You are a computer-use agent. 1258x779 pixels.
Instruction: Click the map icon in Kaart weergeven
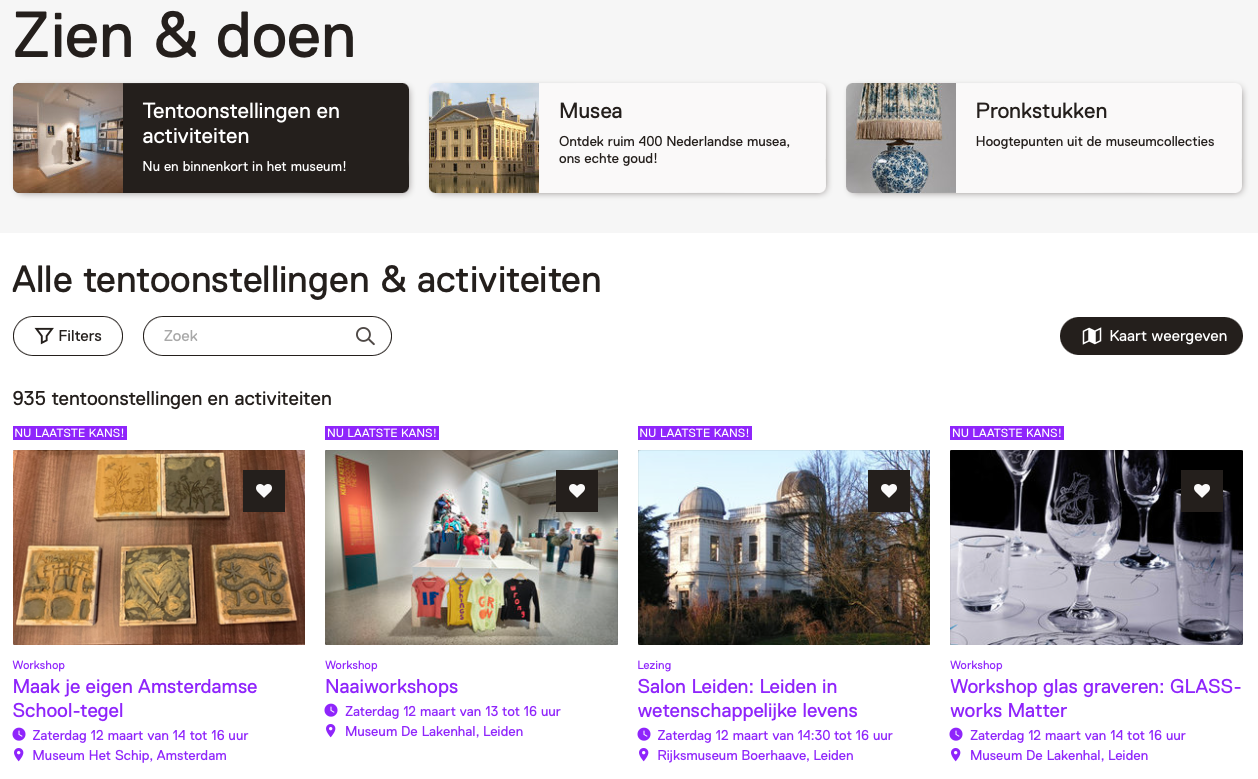pos(1092,336)
